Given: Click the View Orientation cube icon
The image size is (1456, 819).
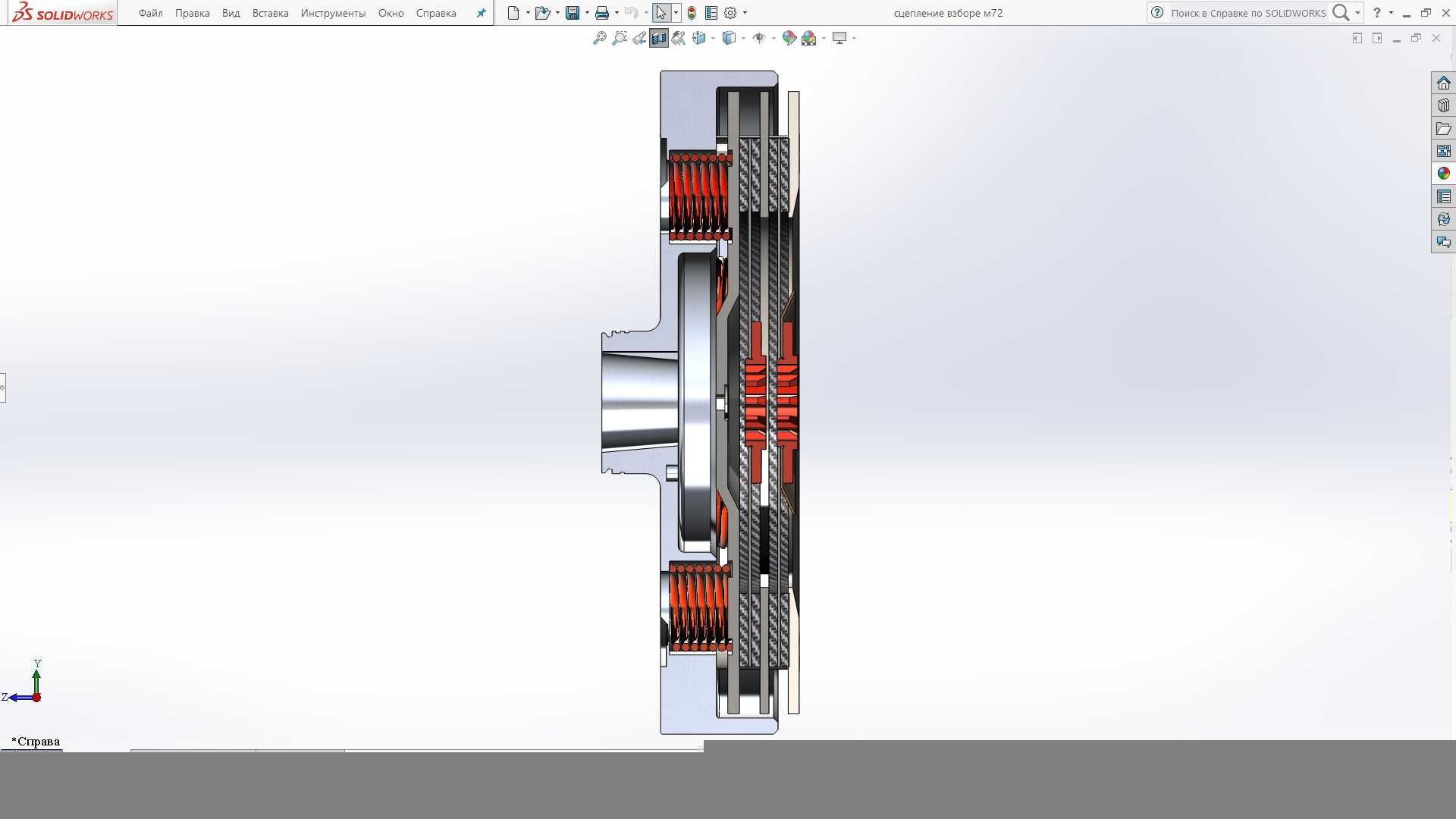Looking at the screenshot, I should 699,38.
